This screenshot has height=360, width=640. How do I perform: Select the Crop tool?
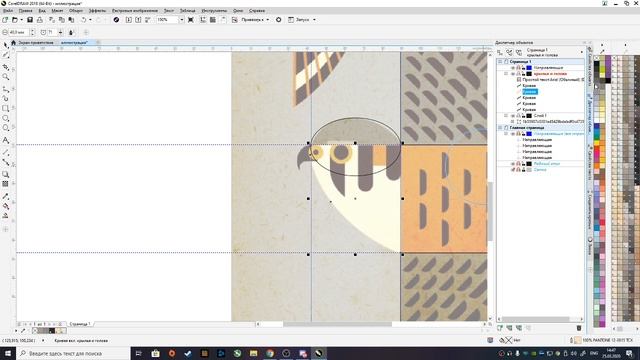tap(5, 67)
